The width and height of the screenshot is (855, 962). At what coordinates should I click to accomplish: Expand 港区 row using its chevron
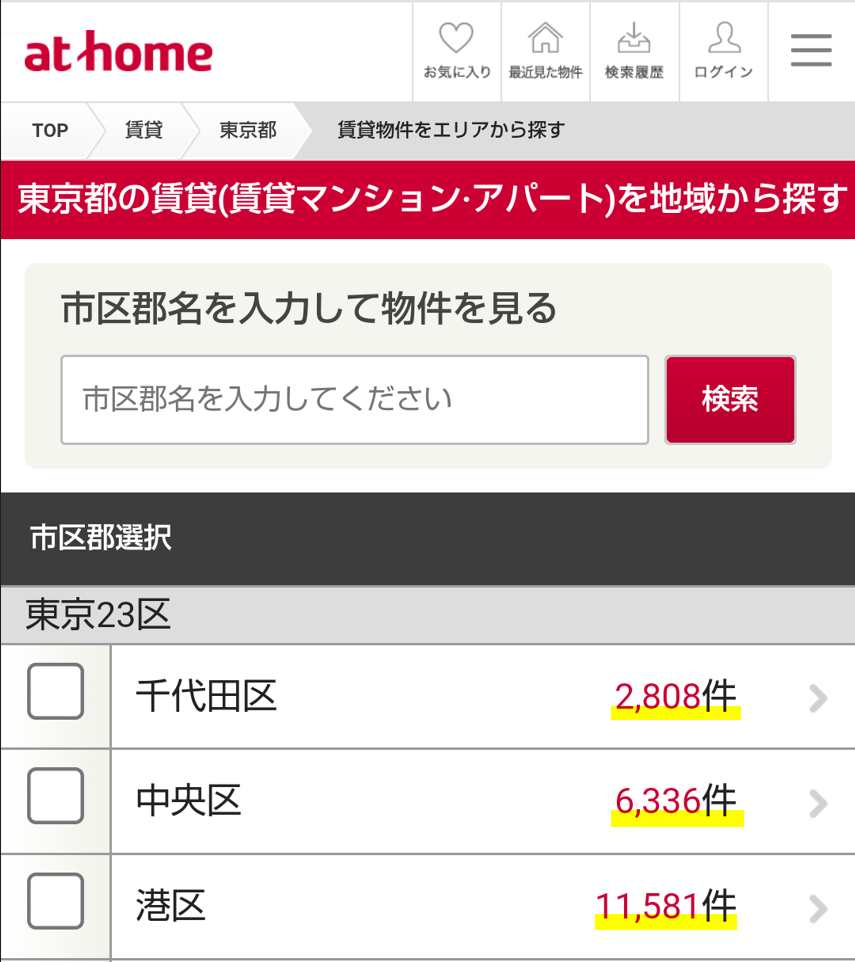coord(818,909)
